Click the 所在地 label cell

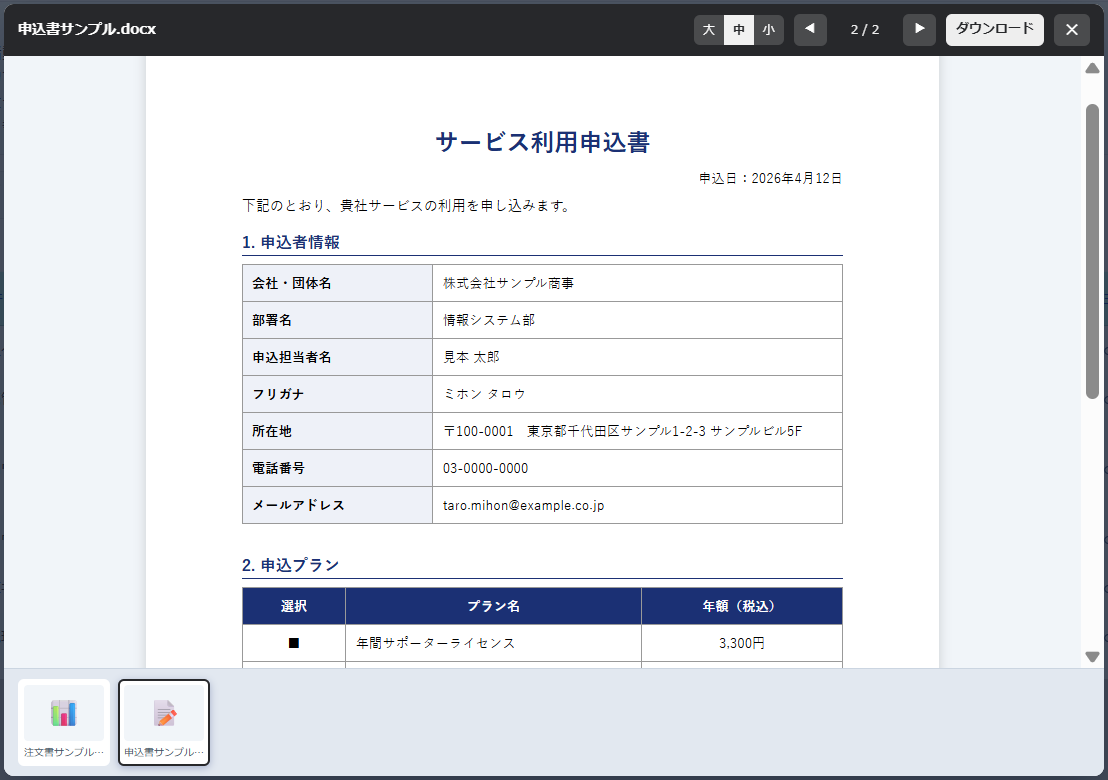(337, 431)
